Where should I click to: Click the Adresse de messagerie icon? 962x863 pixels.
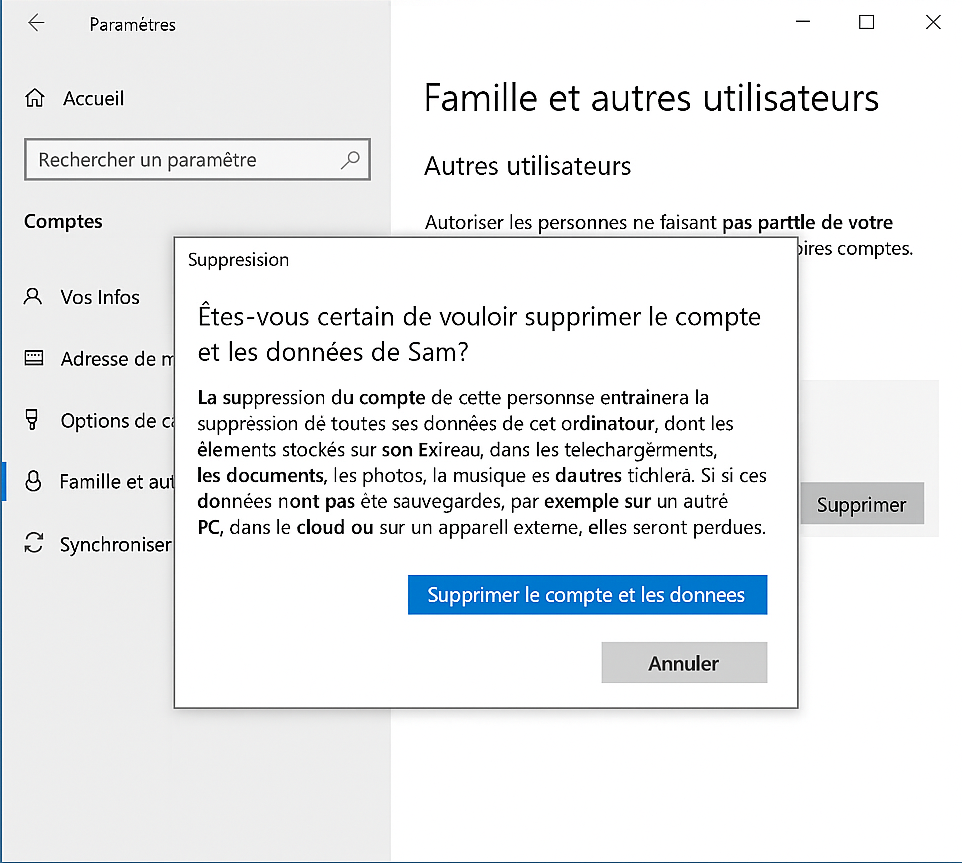34,358
